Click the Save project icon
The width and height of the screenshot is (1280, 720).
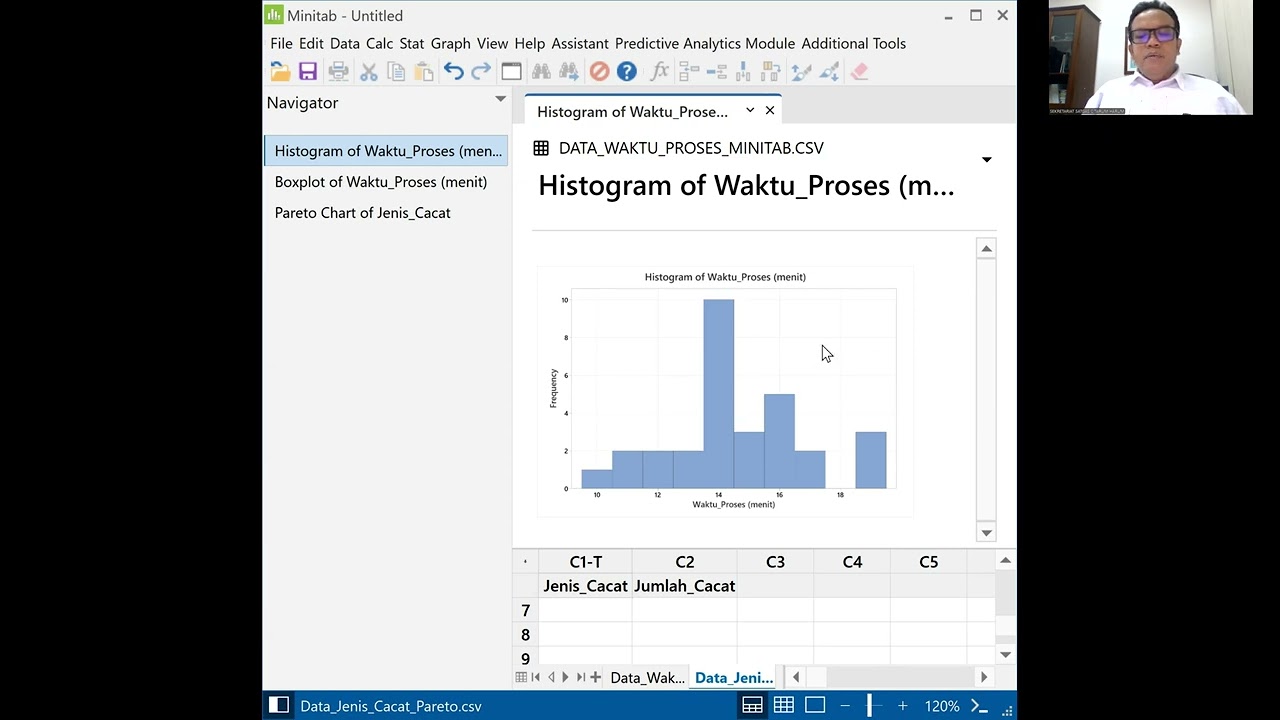(x=308, y=72)
